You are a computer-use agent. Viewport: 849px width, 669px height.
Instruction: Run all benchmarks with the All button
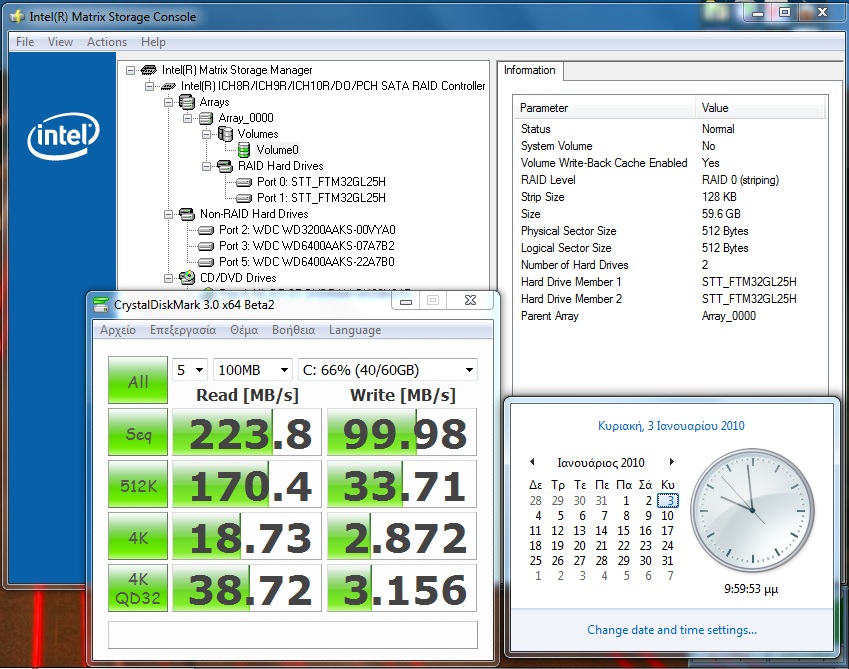coord(138,380)
